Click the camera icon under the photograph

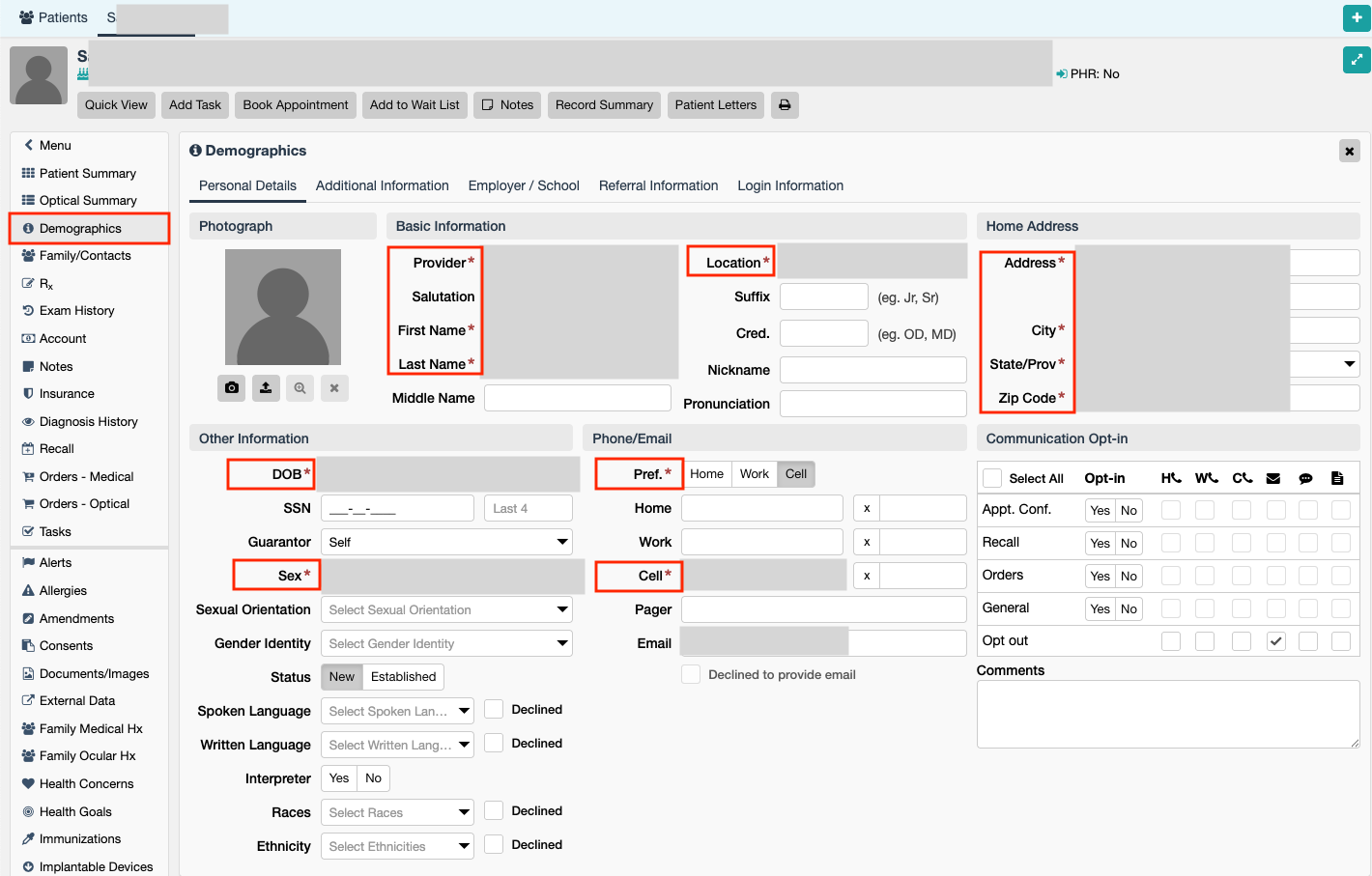tap(232, 388)
